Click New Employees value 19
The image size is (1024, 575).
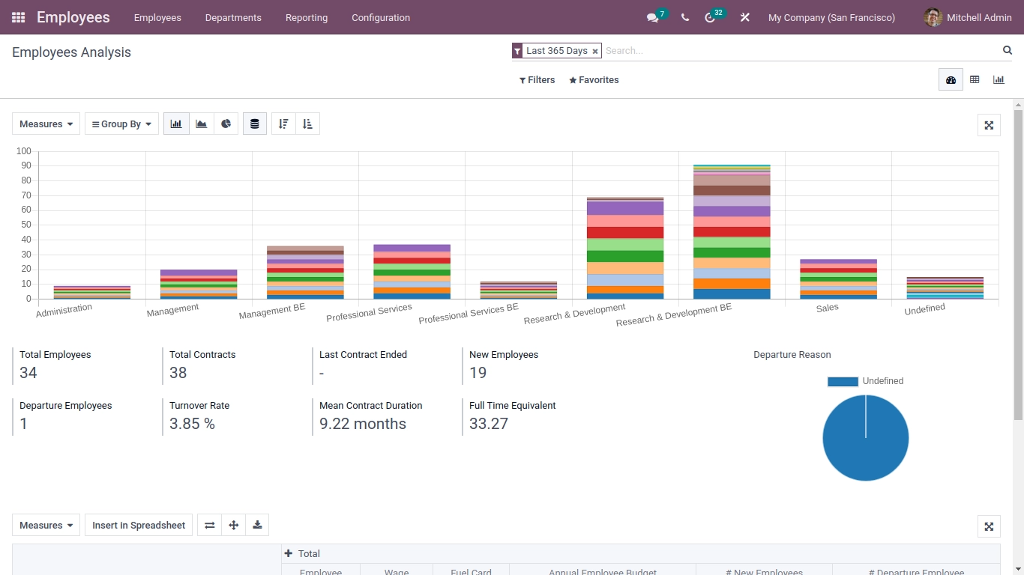click(x=477, y=372)
